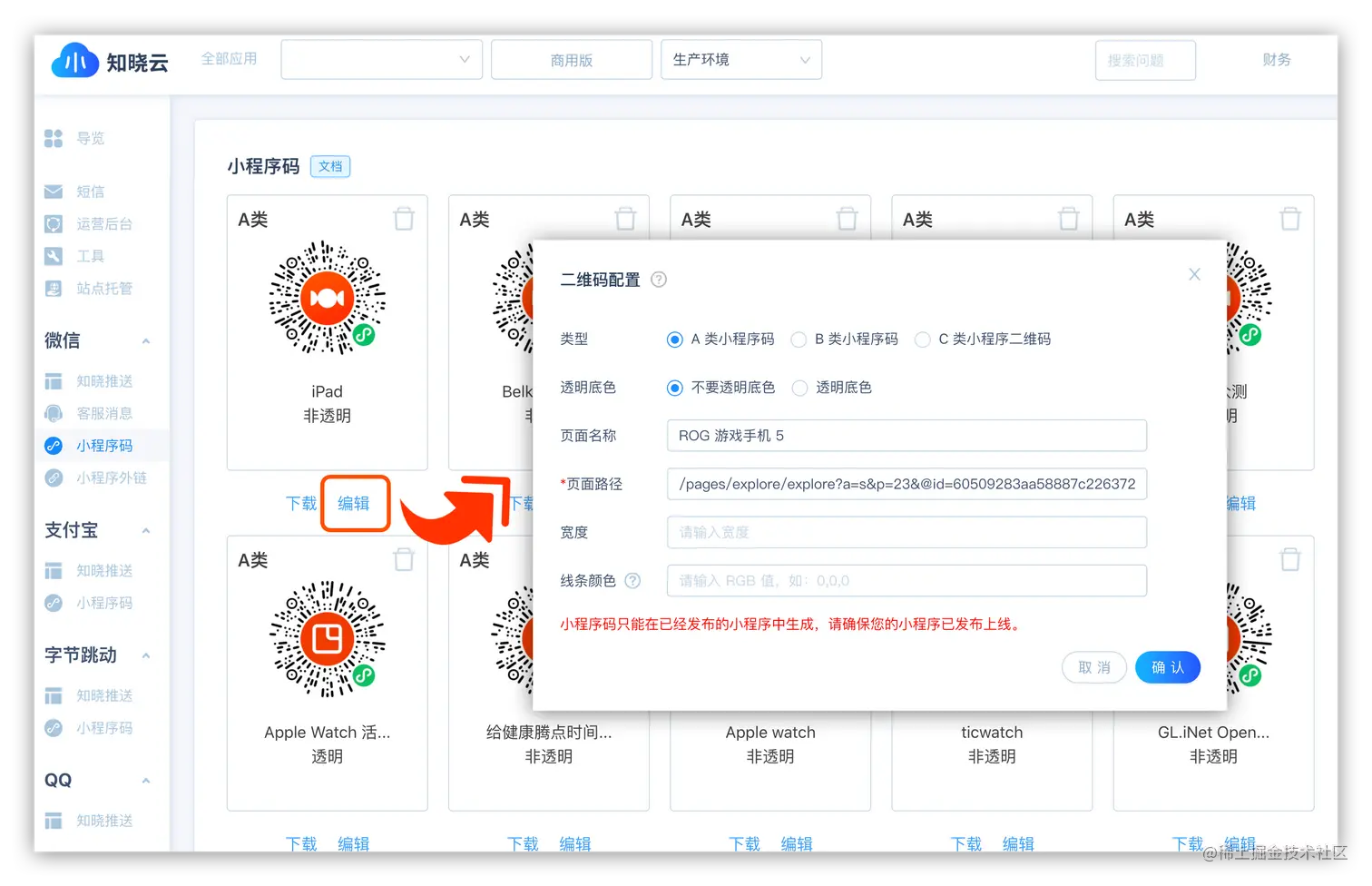Screen dimensions: 1372x886
Task: Open the 导览 navigation icon in sidebar
Action: point(54,138)
